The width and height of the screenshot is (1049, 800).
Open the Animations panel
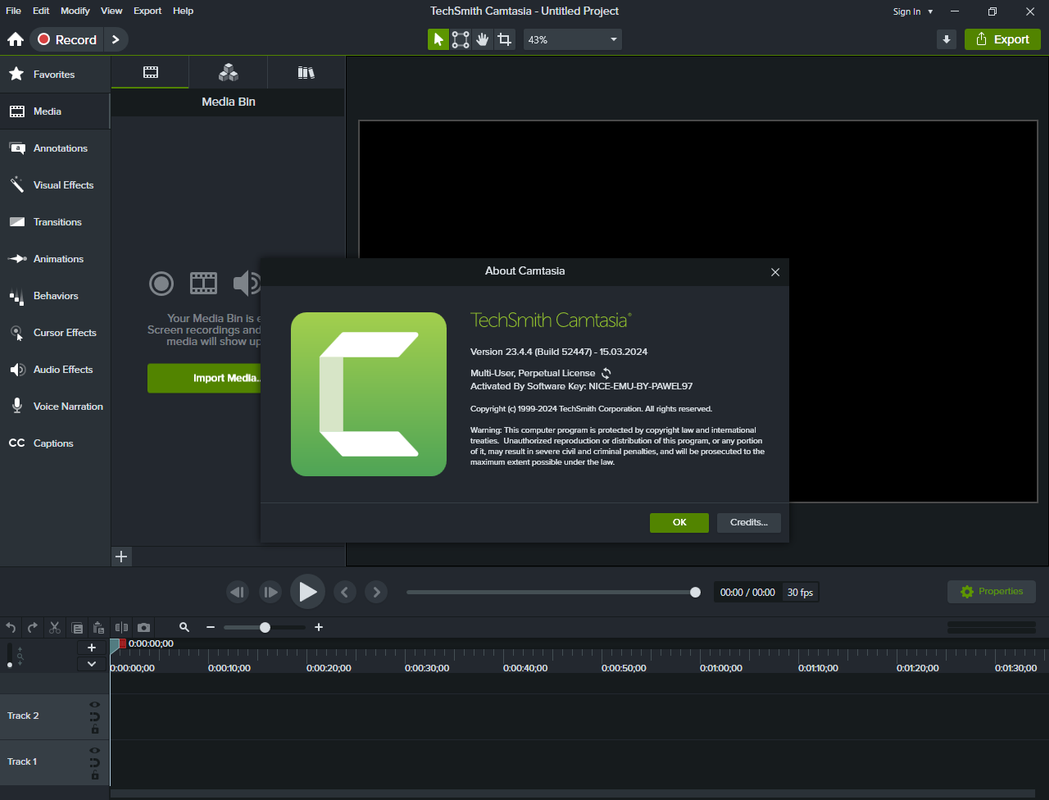click(55, 258)
